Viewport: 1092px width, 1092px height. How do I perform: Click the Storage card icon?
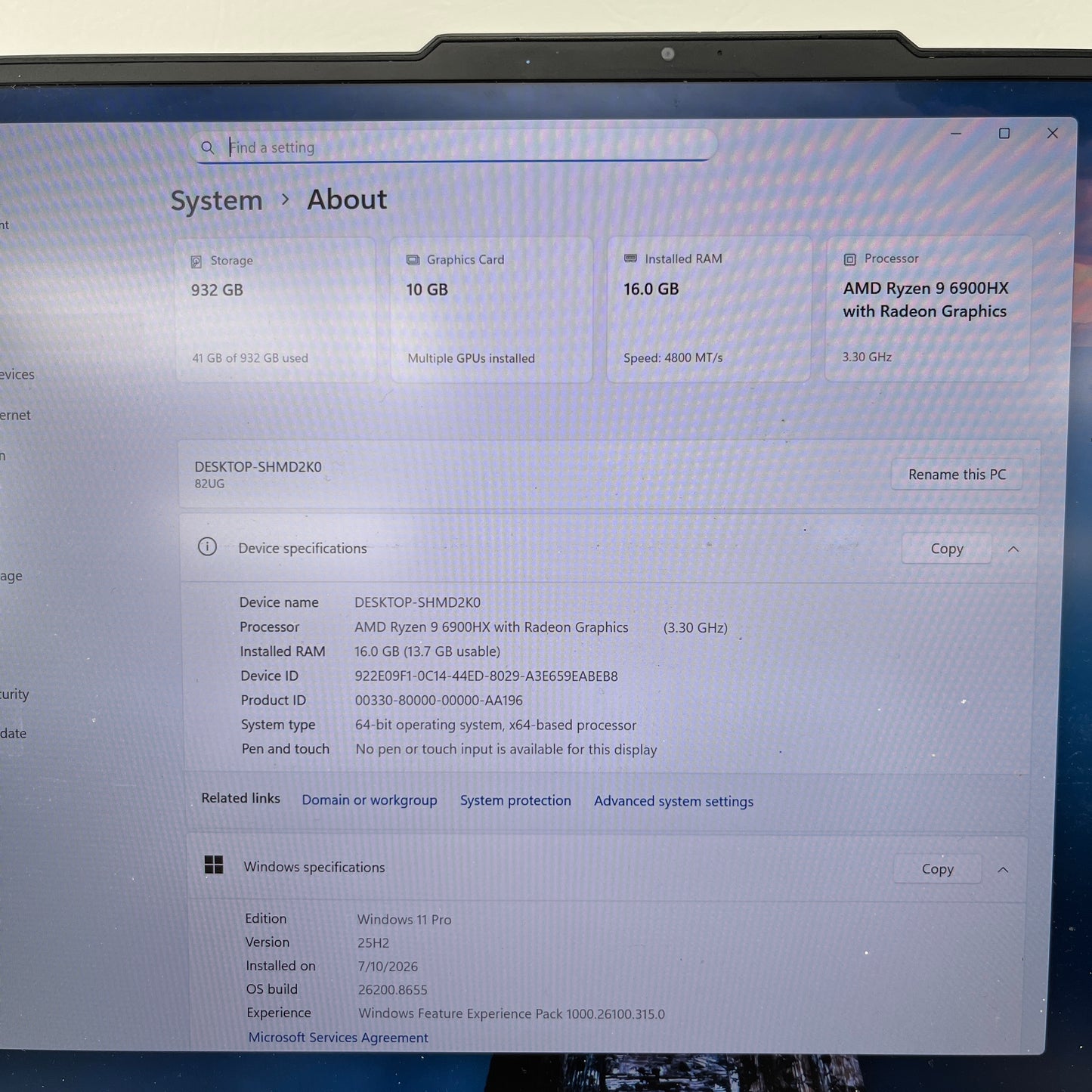coord(196,261)
